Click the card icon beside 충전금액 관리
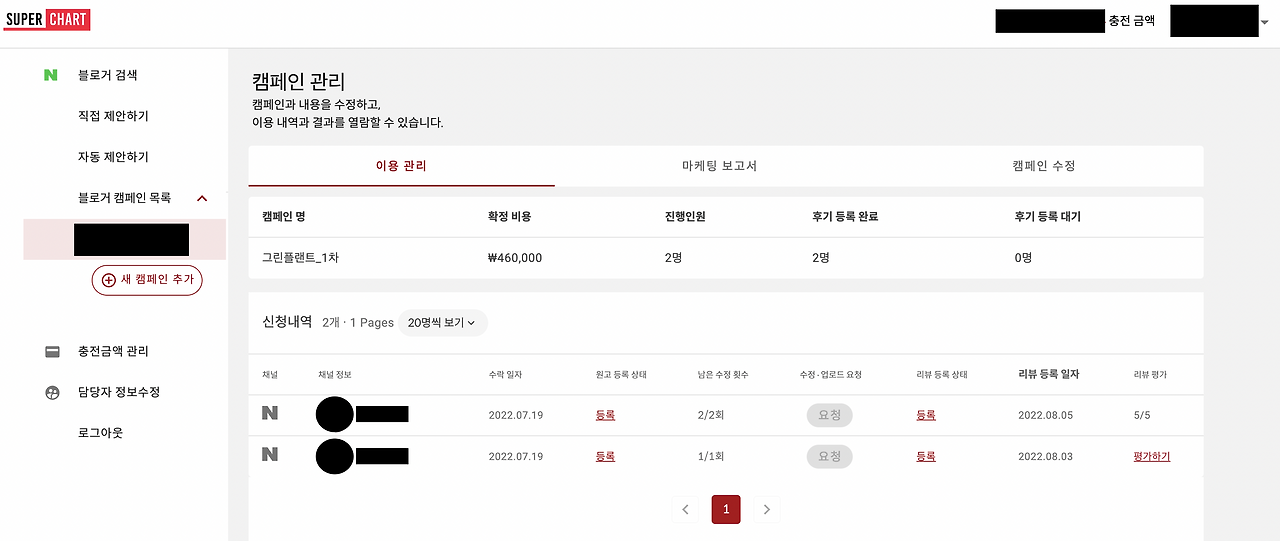The image size is (1280, 541). (53, 352)
